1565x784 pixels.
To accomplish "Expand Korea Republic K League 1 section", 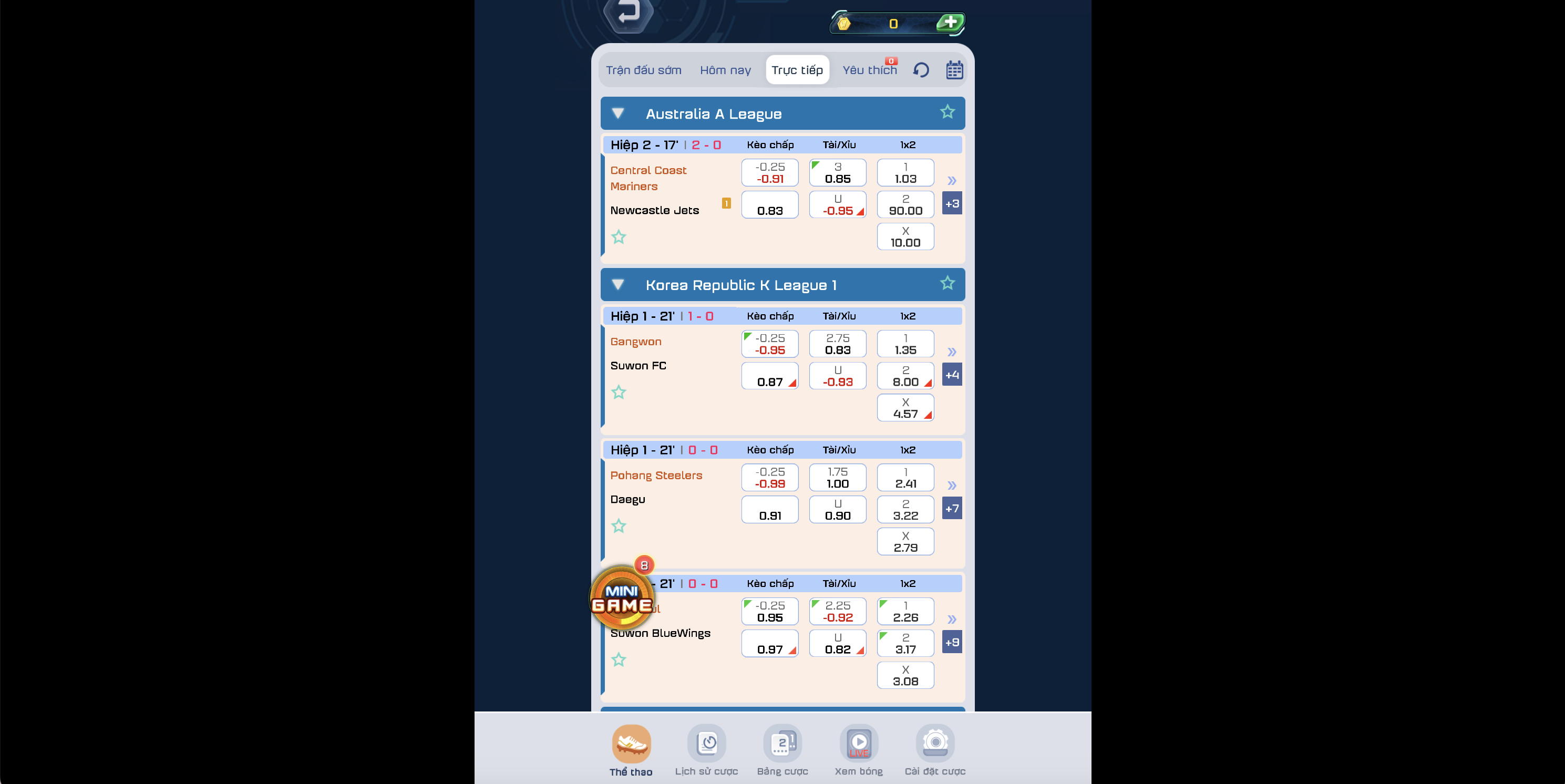I will [x=619, y=285].
